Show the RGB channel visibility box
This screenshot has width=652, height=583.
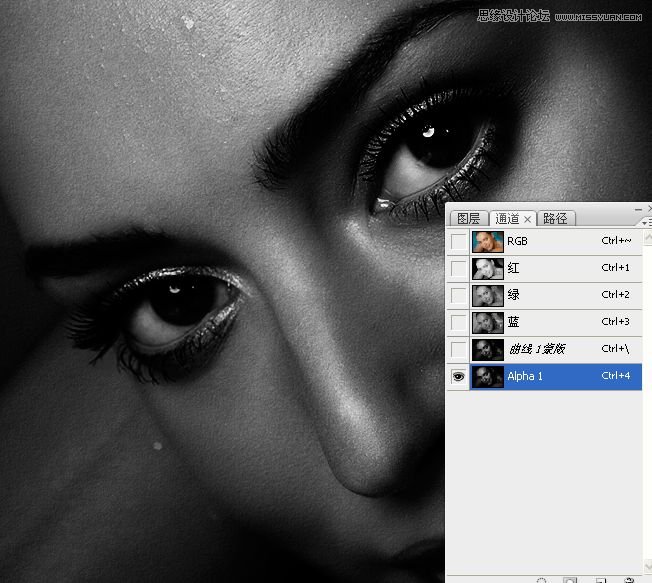pyautogui.click(x=458, y=241)
